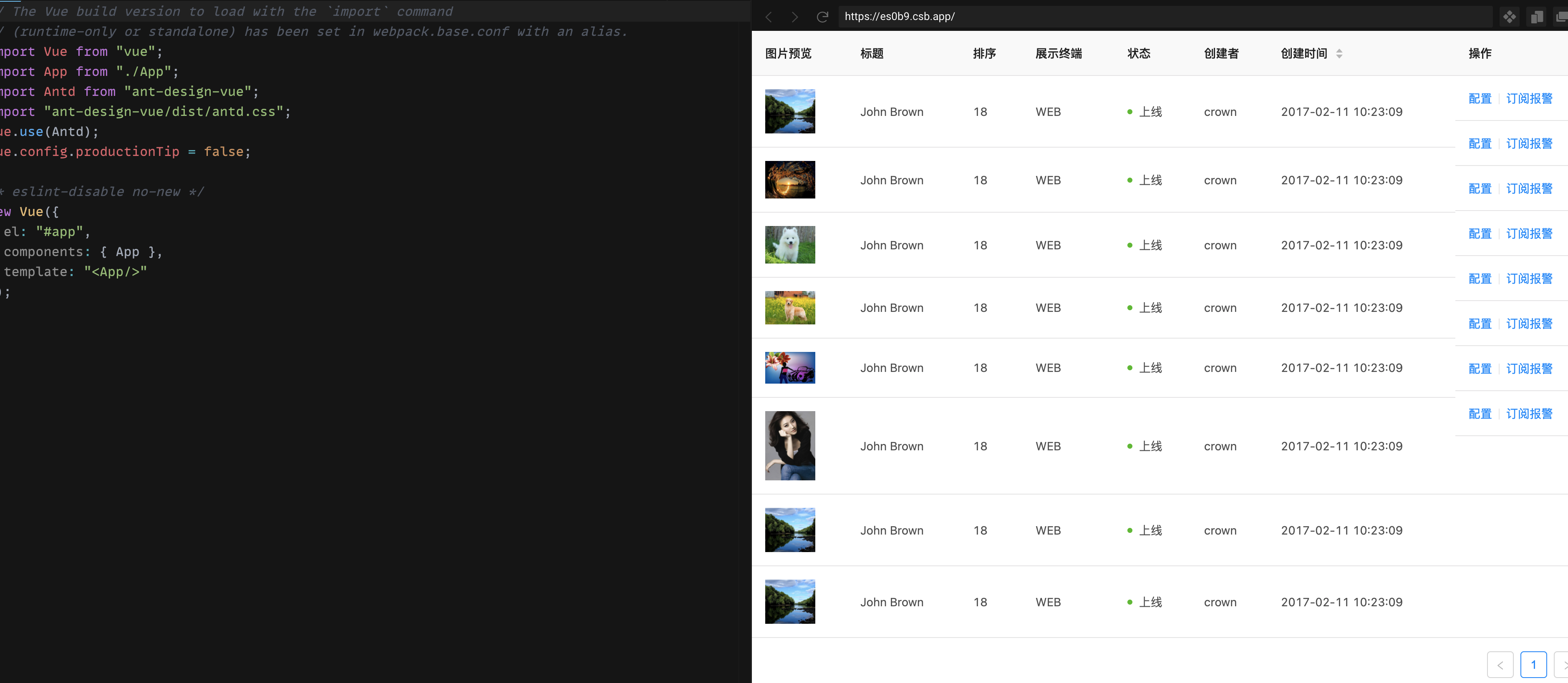Click the stacked-windows icon at the far top-right
Image resolution: width=1568 pixels, height=683 pixels.
pos(1561,16)
